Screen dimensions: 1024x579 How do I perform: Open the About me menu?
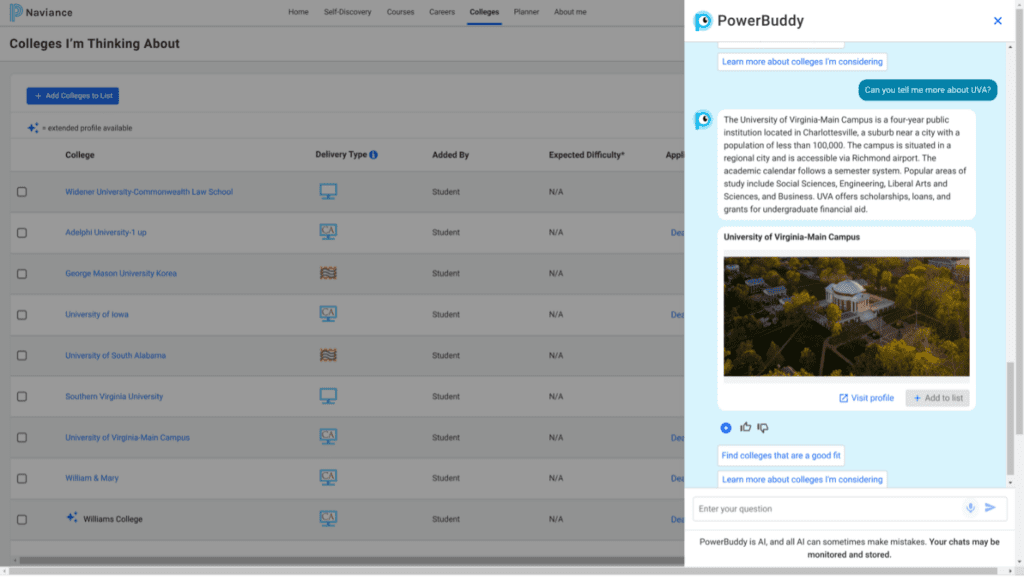pyautogui.click(x=570, y=12)
